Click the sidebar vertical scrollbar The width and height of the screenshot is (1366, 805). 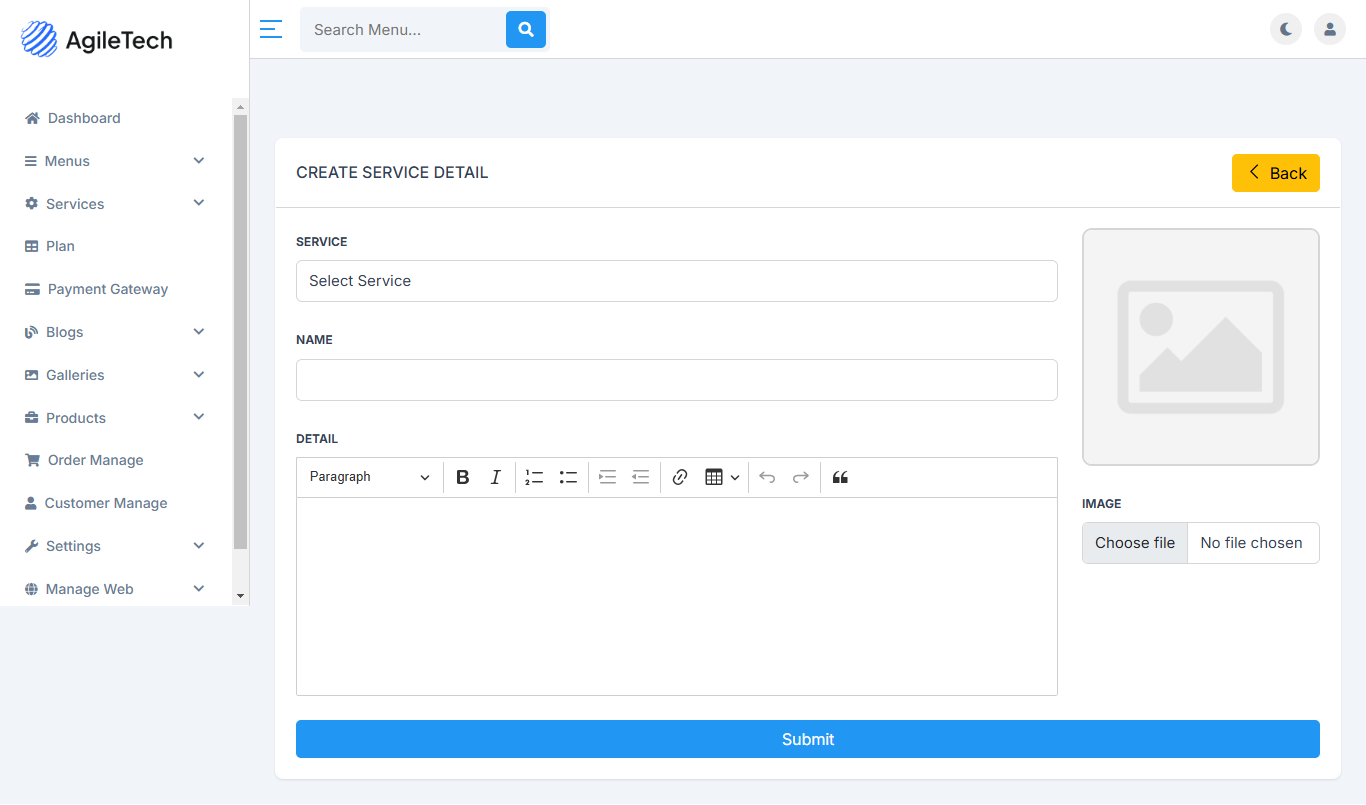tap(240, 331)
